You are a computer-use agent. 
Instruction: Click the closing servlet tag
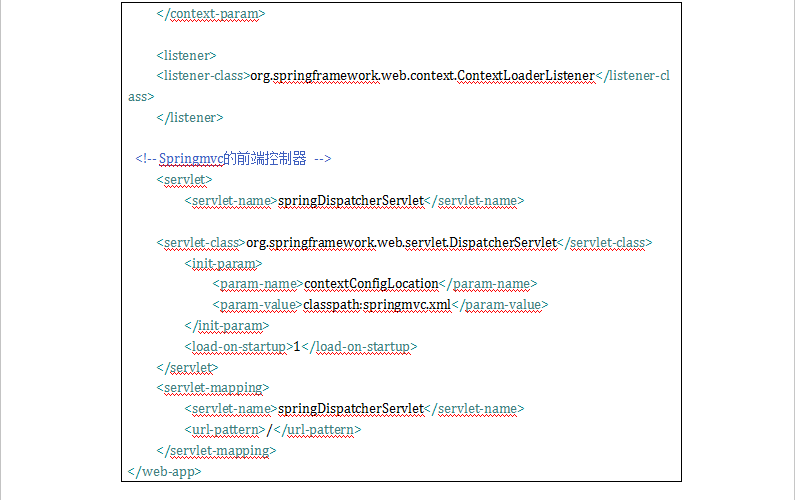pyautogui.click(x=187, y=368)
